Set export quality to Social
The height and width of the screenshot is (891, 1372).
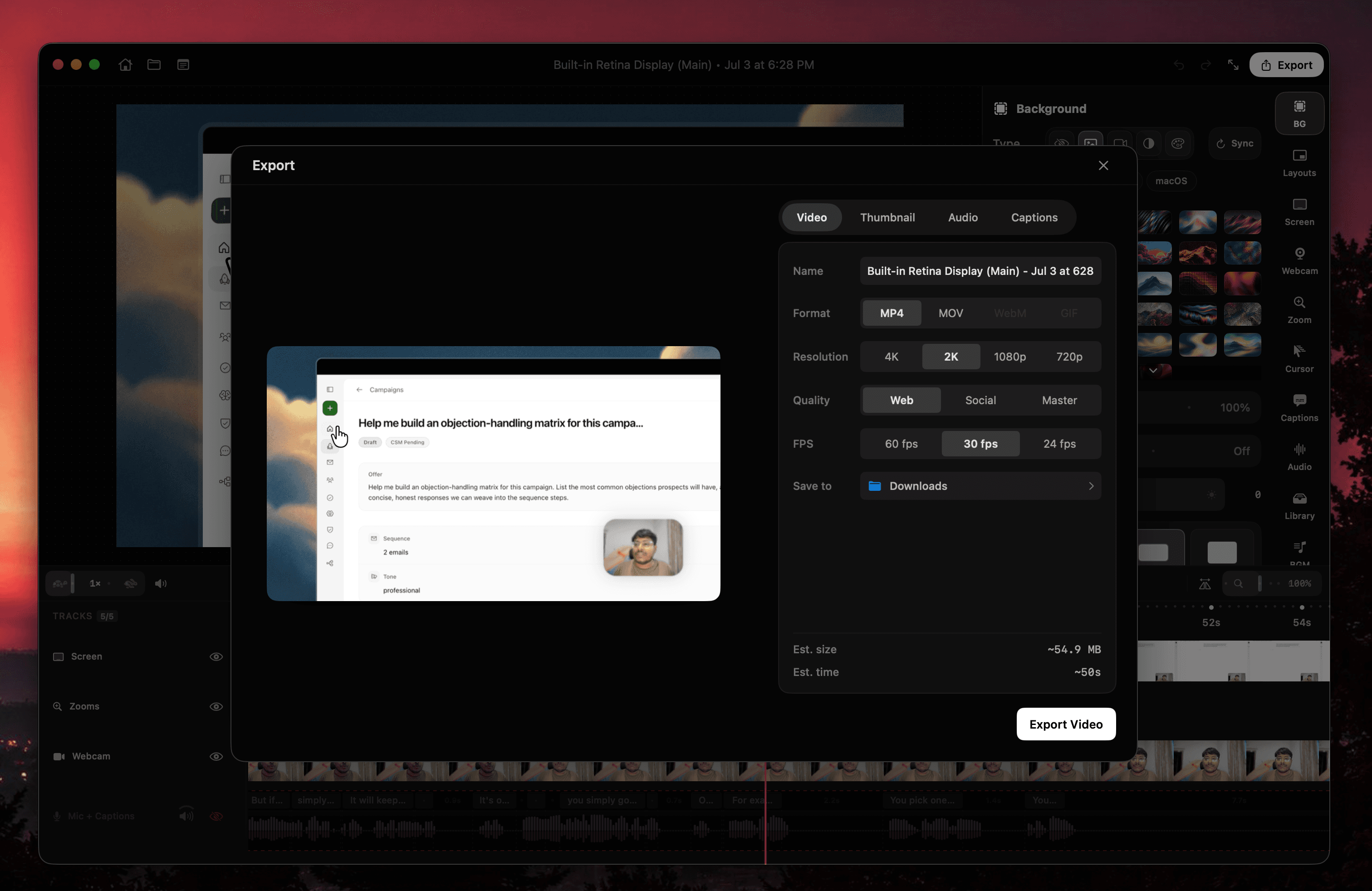pyautogui.click(x=980, y=400)
